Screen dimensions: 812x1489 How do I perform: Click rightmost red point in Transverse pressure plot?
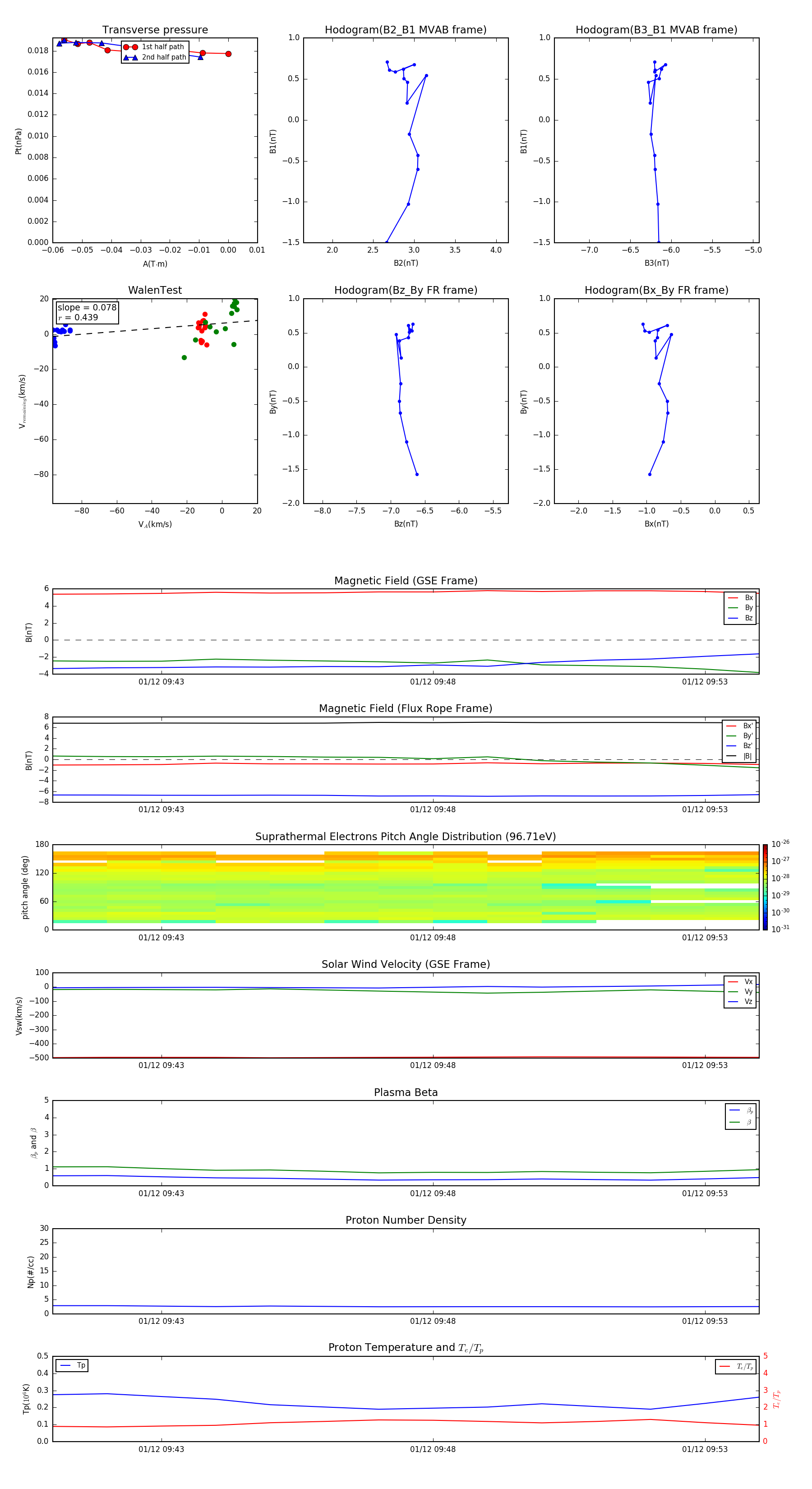[x=228, y=54]
